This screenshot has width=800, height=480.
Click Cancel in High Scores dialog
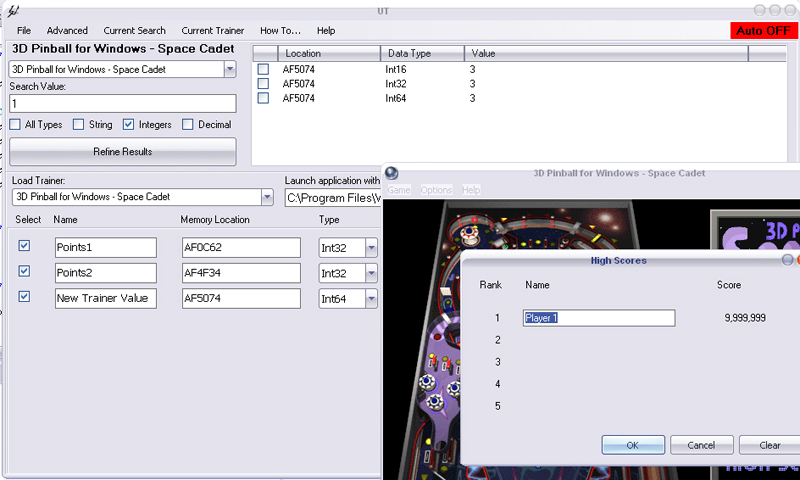[x=702, y=445]
